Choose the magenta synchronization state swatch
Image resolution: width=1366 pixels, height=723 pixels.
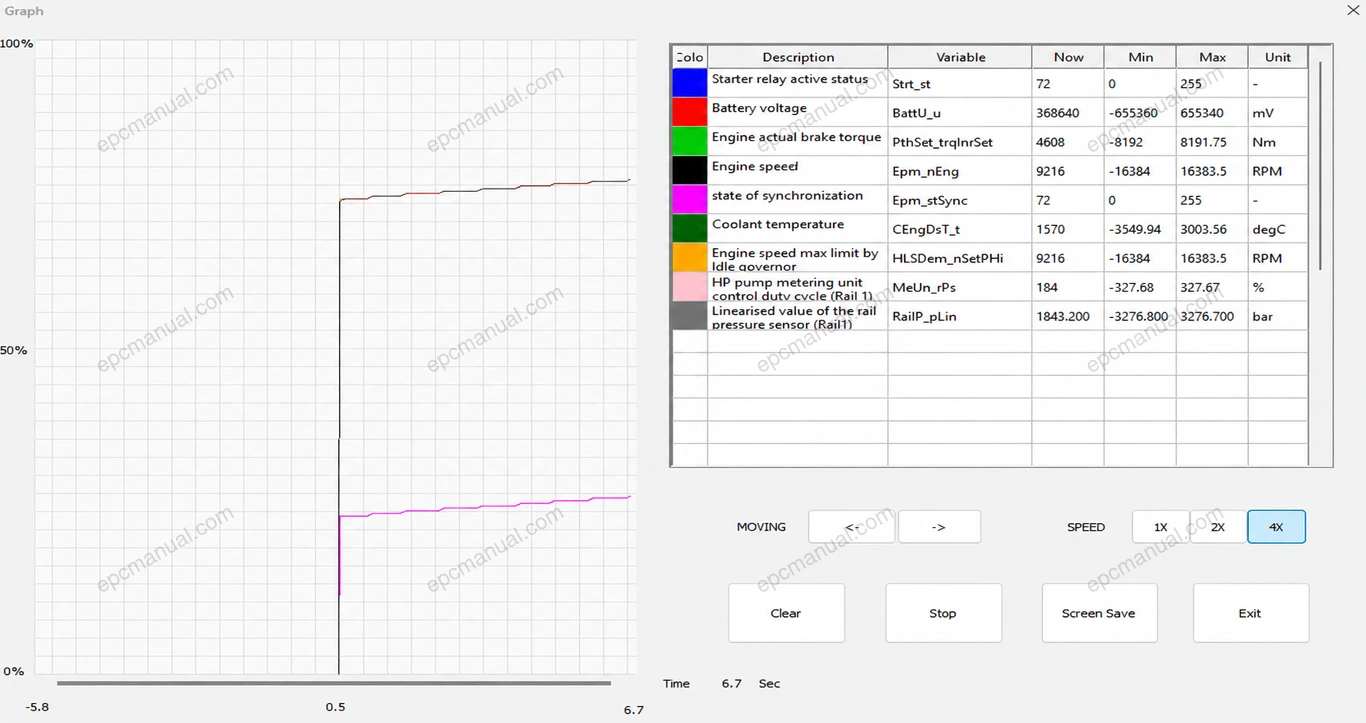click(x=690, y=199)
